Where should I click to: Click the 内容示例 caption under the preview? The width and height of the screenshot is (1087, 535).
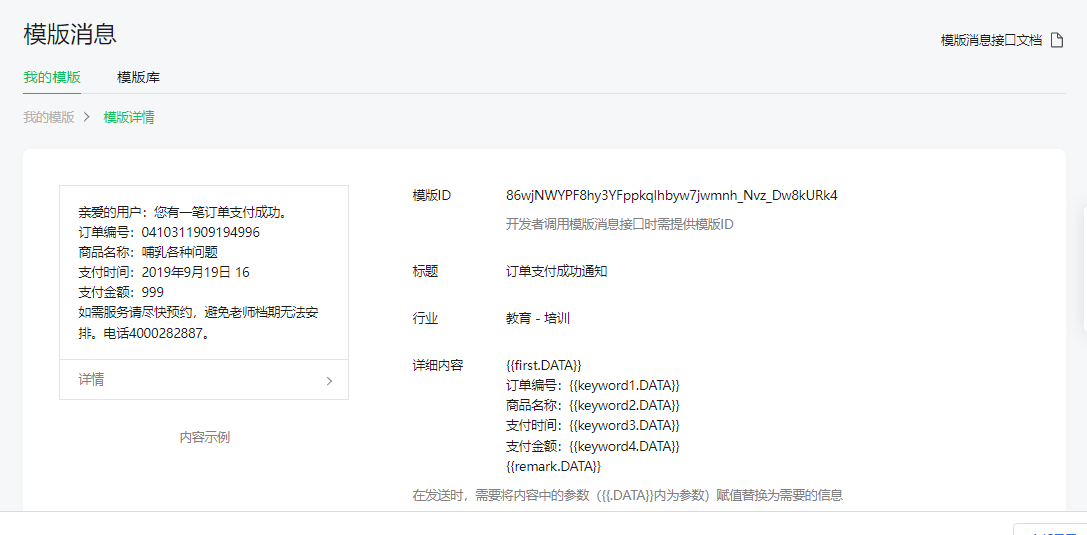click(205, 437)
